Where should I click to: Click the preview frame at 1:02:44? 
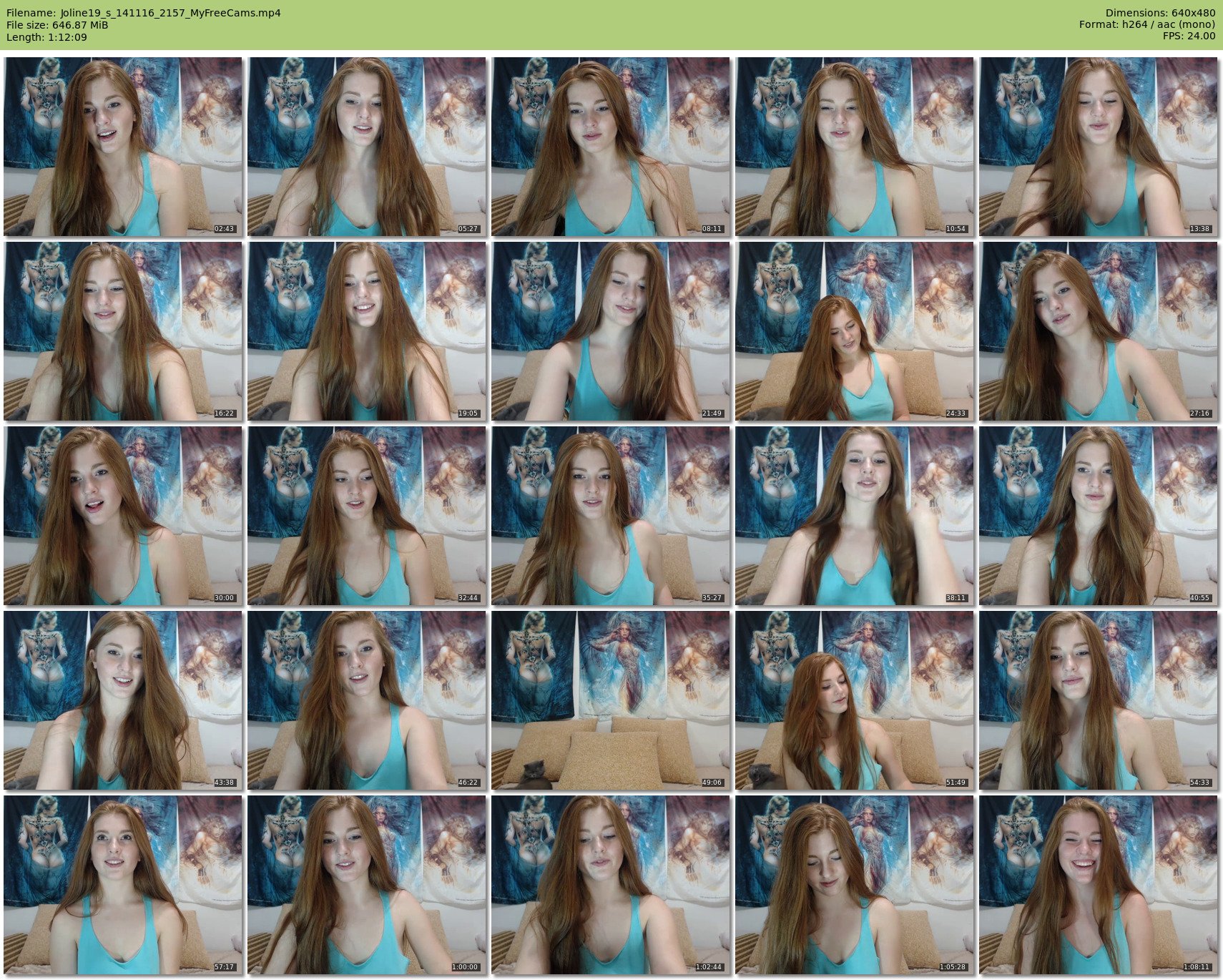(x=611, y=885)
